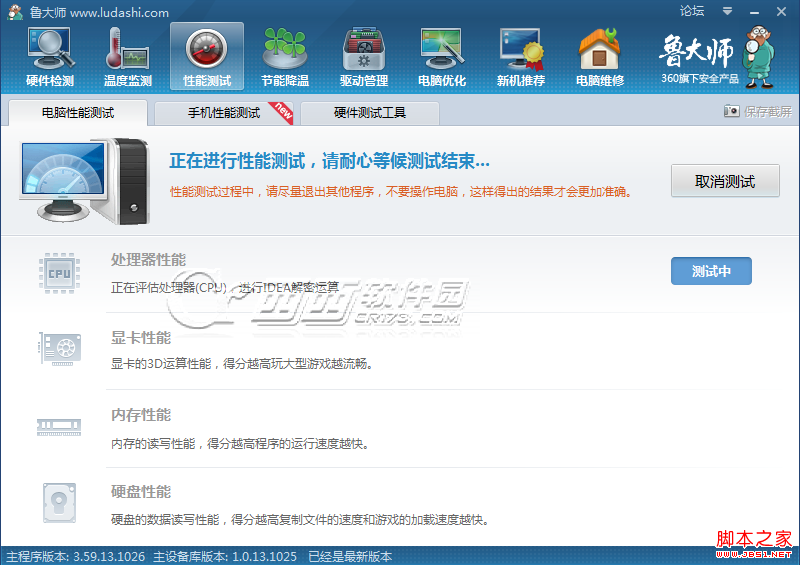Click the graphics card icon for 显卡性能

tap(60, 349)
